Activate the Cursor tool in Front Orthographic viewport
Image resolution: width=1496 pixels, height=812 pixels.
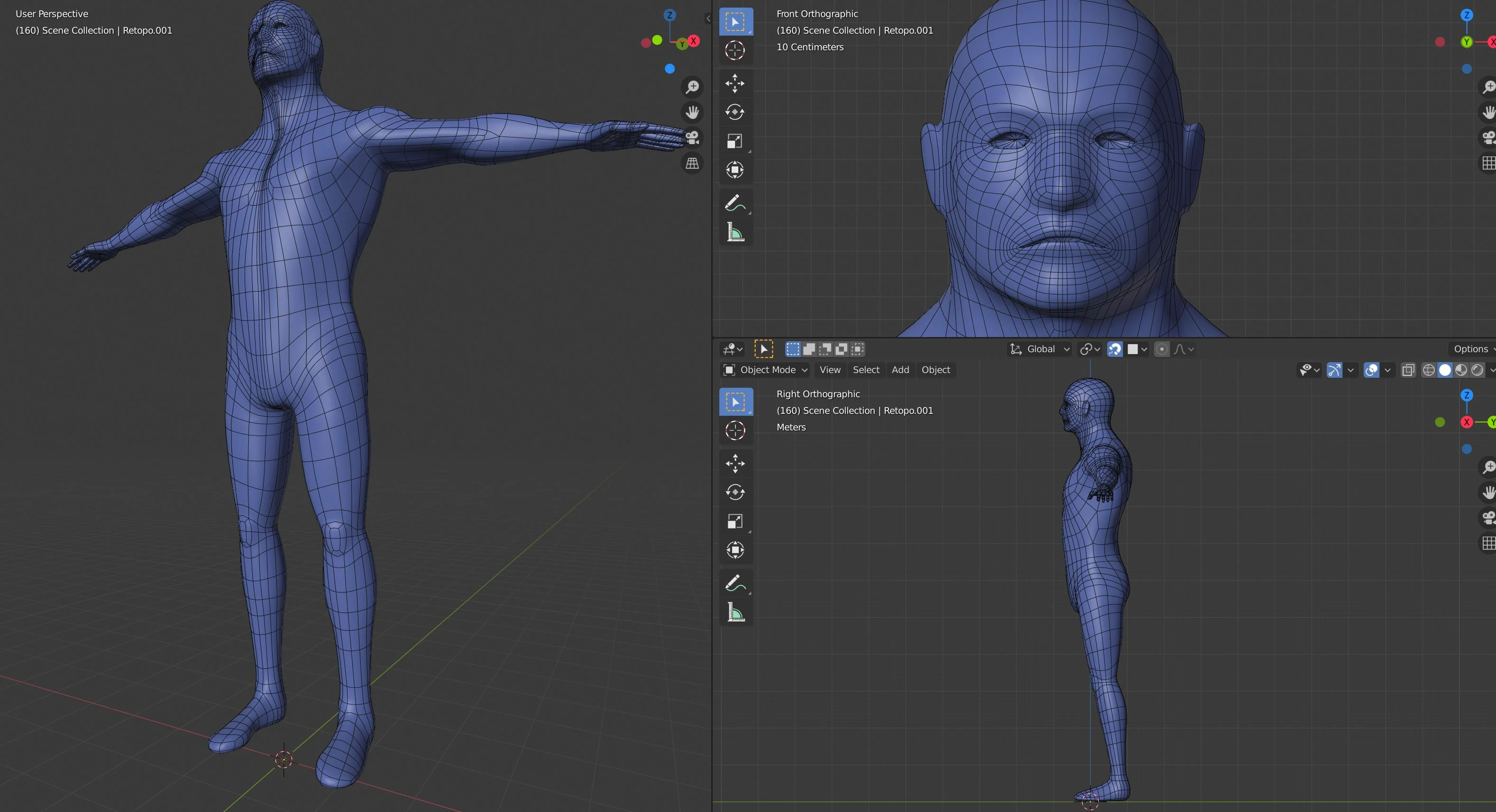(x=735, y=51)
